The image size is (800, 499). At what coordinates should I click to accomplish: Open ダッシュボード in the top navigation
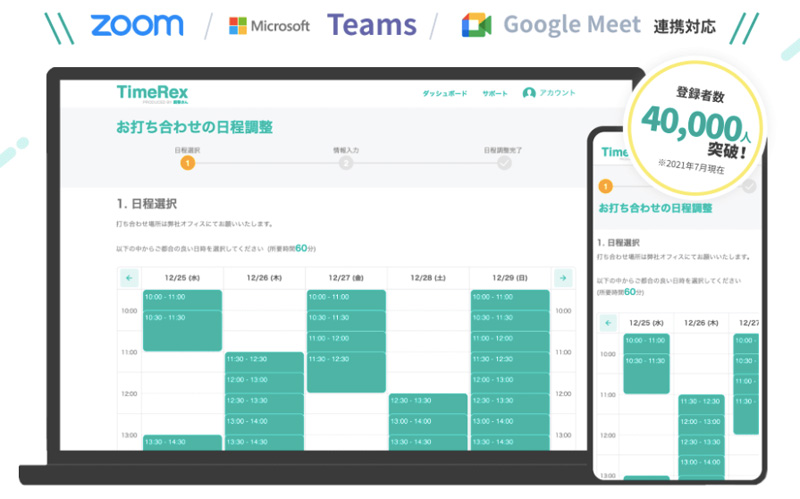(x=444, y=93)
